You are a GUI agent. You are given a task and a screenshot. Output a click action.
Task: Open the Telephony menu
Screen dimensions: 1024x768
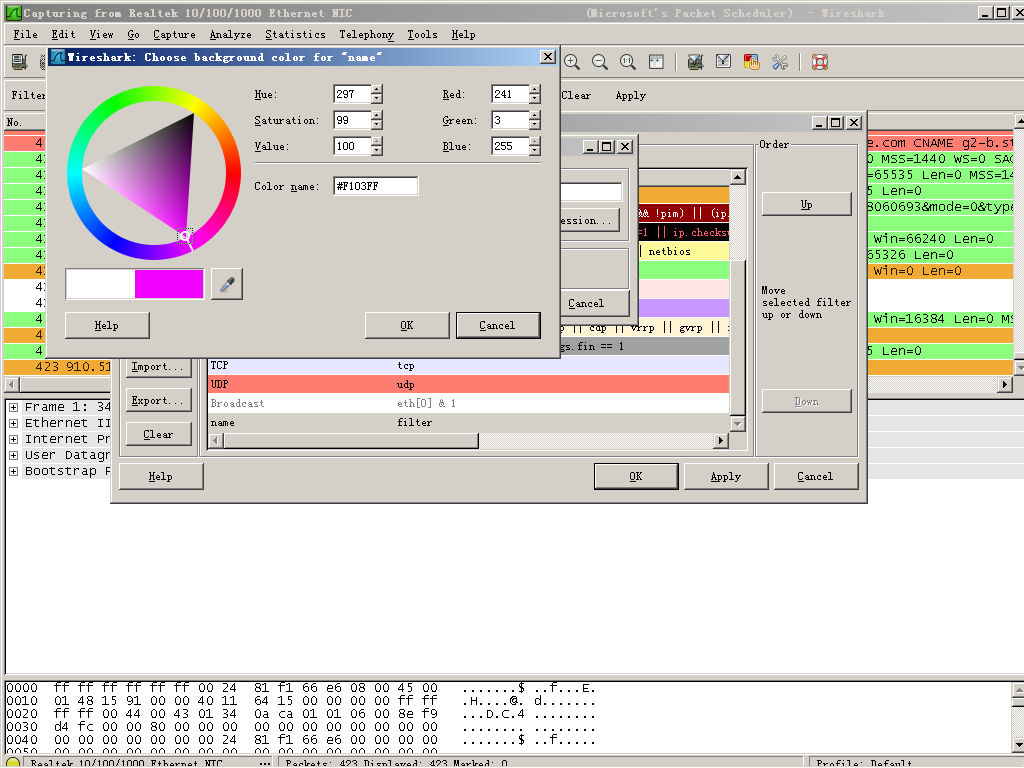[x=366, y=35]
